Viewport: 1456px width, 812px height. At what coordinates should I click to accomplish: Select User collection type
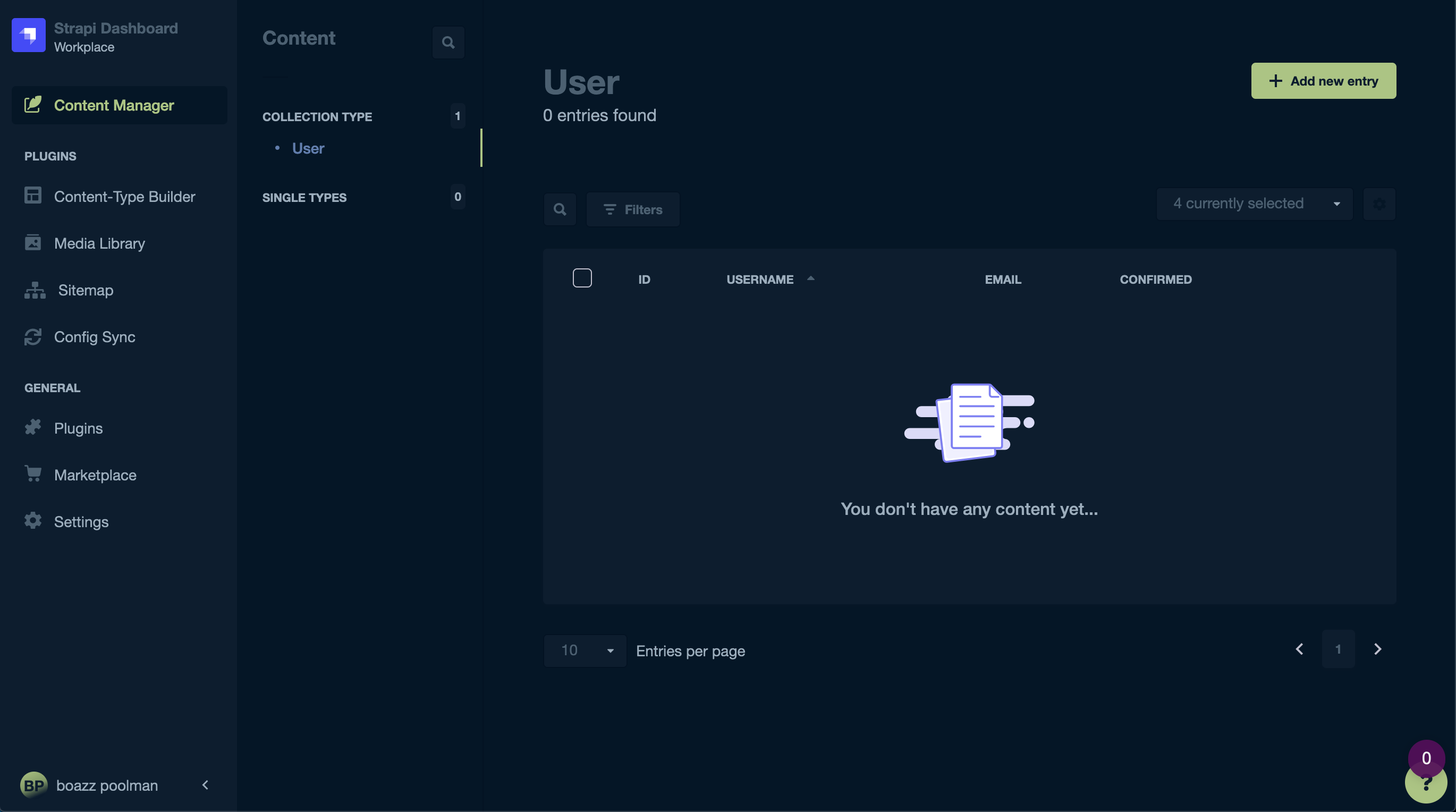click(308, 149)
